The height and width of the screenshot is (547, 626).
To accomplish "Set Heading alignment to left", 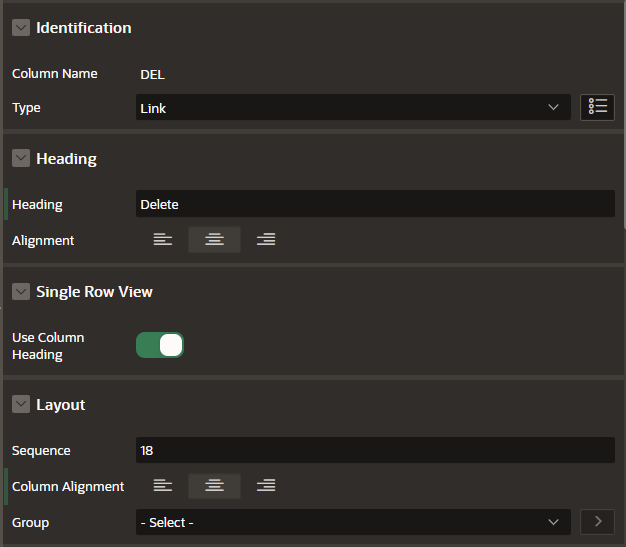I will 162,240.
